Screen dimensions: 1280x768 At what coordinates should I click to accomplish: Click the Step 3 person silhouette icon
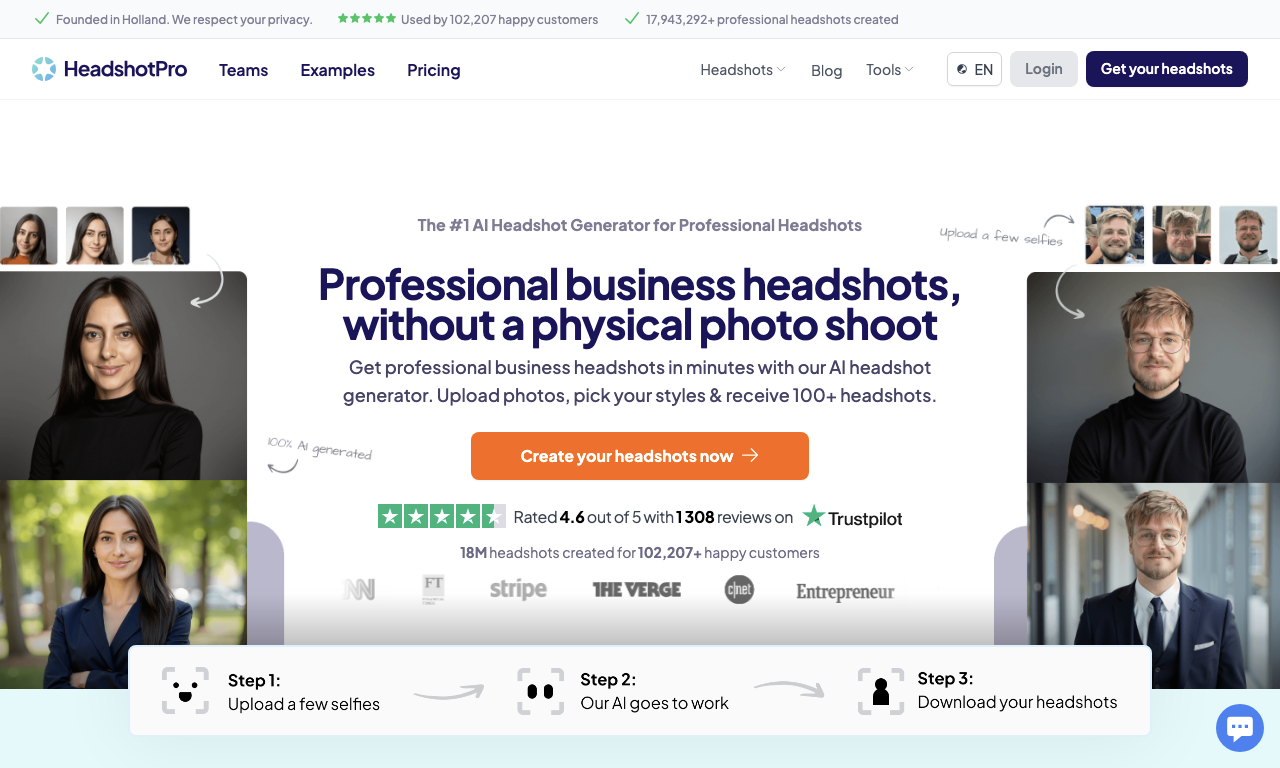881,691
